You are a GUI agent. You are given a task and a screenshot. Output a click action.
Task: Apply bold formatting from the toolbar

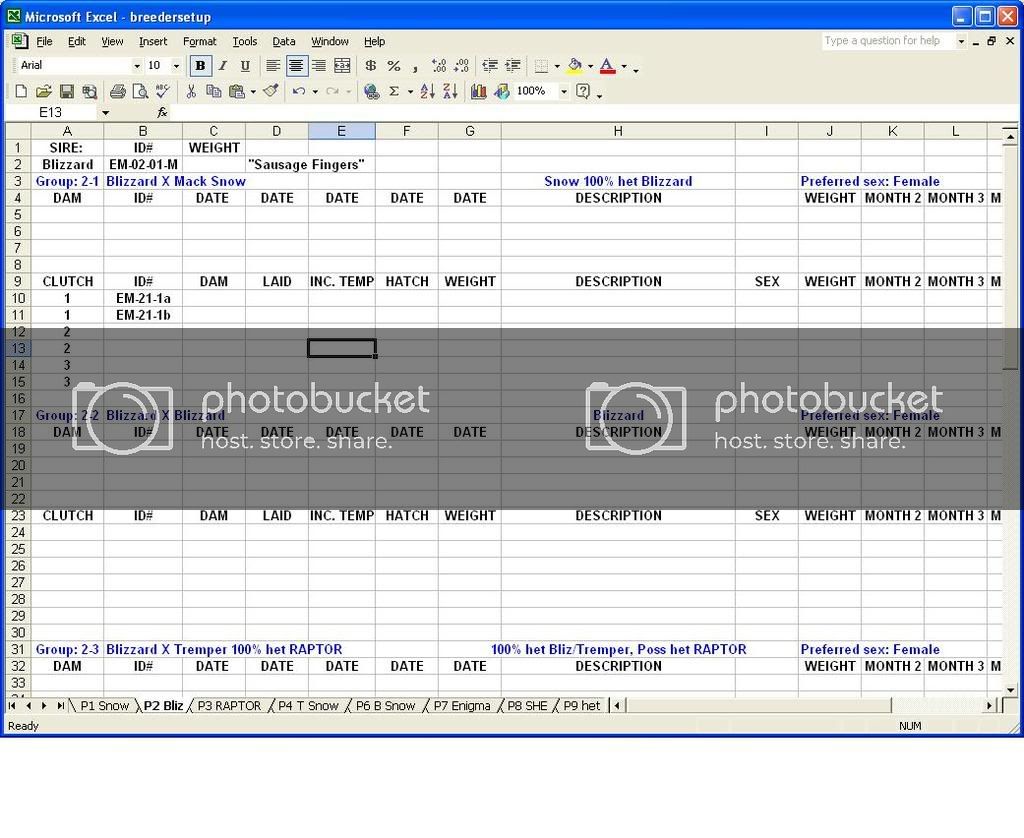coord(200,65)
